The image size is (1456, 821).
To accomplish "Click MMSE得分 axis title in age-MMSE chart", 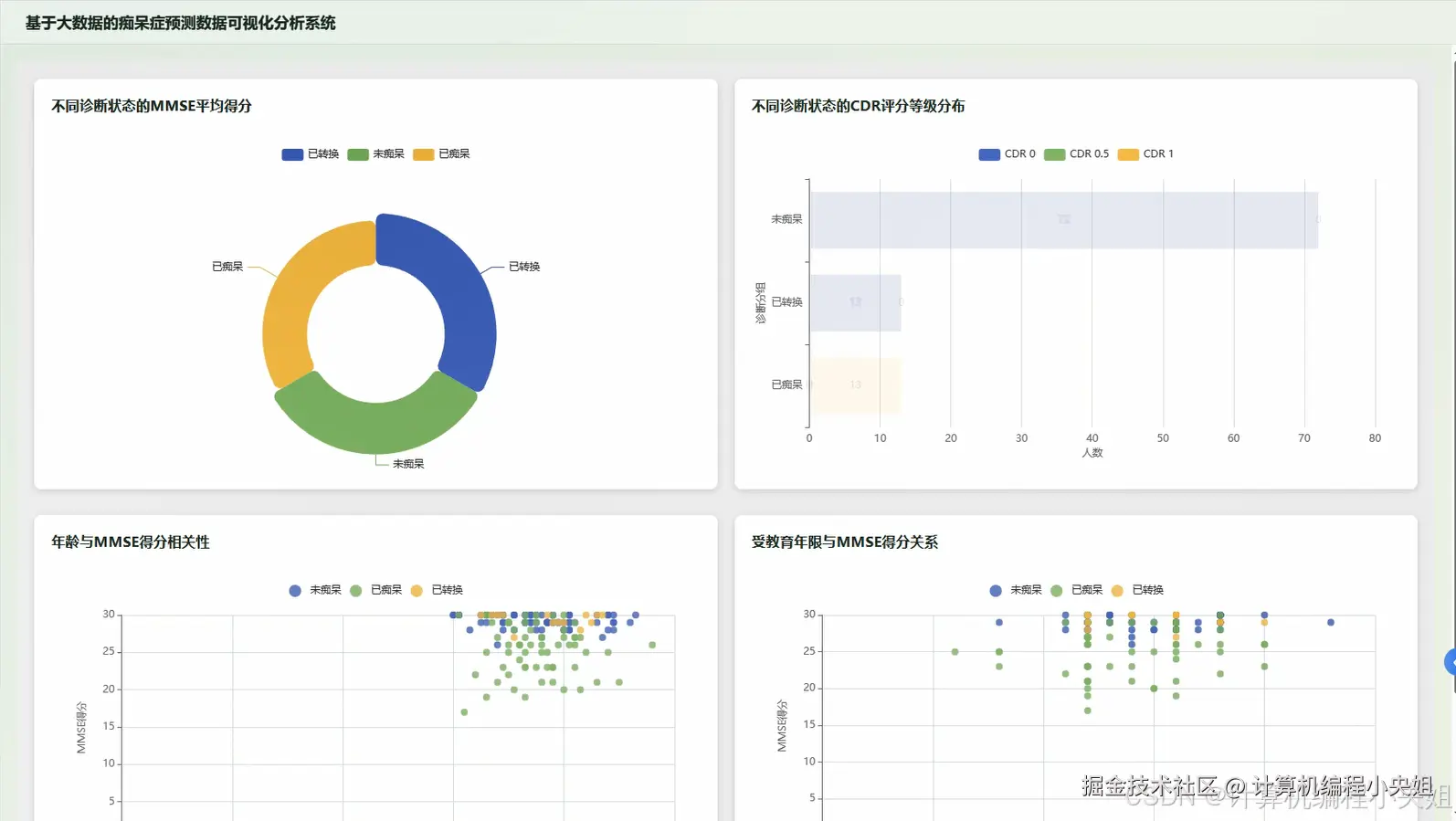I will (81, 728).
